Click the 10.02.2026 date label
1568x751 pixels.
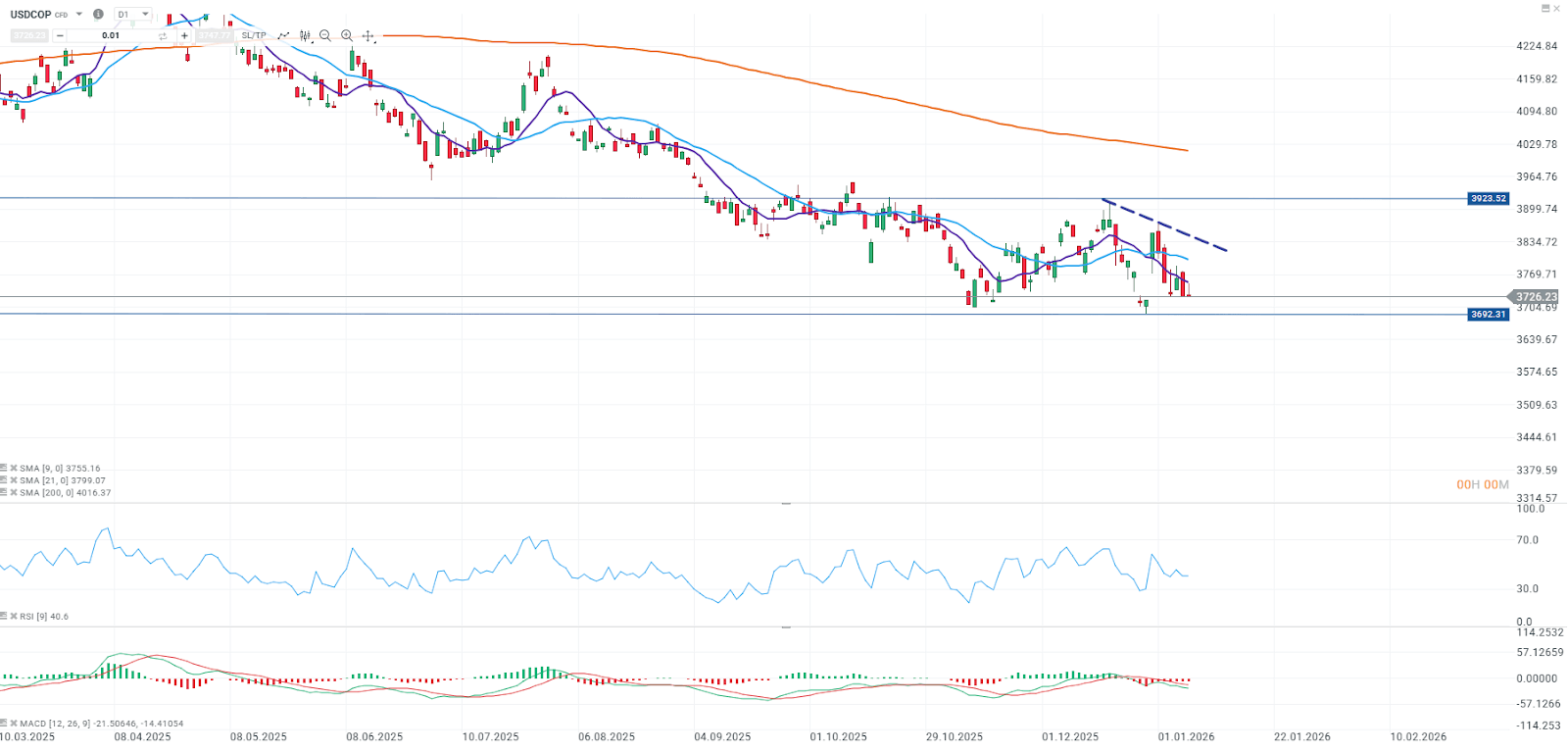pos(1418,736)
